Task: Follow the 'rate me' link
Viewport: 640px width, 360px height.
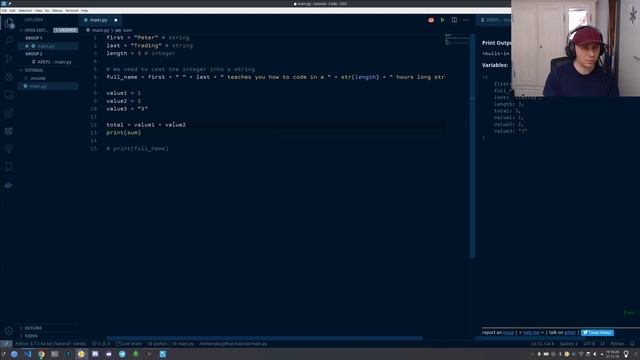Action: pyautogui.click(x=531, y=333)
